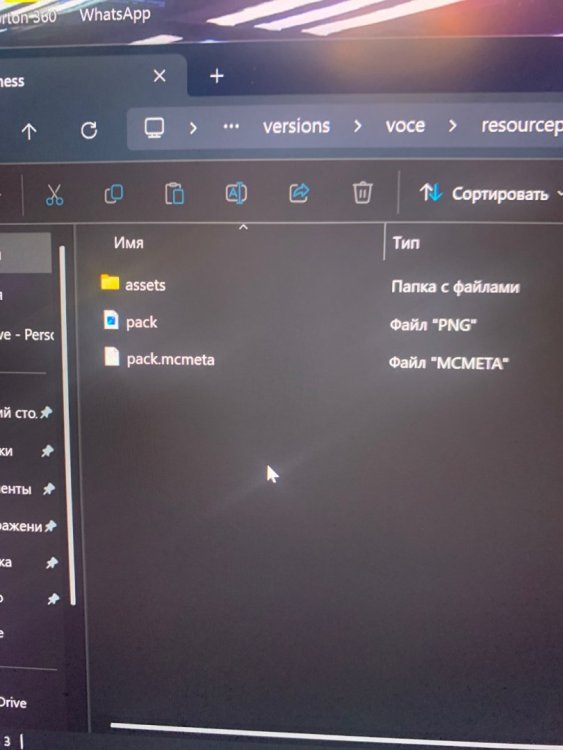The image size is (563, 750).
Task: Navigate to voce breadcrumb folder
Action: click(x=405, y=126)
